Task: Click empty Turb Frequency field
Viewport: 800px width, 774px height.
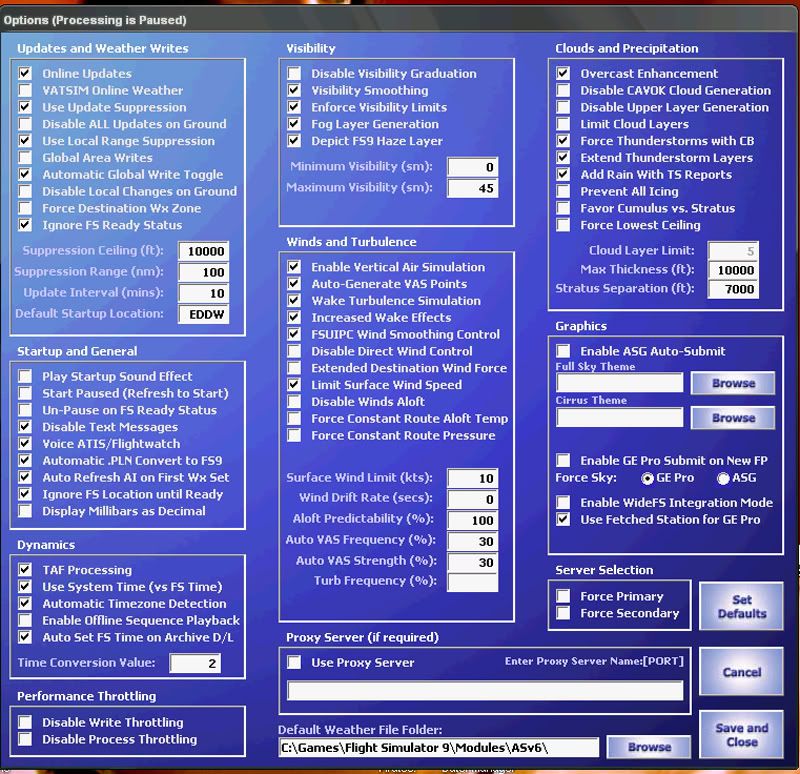Action: [472, 582]
